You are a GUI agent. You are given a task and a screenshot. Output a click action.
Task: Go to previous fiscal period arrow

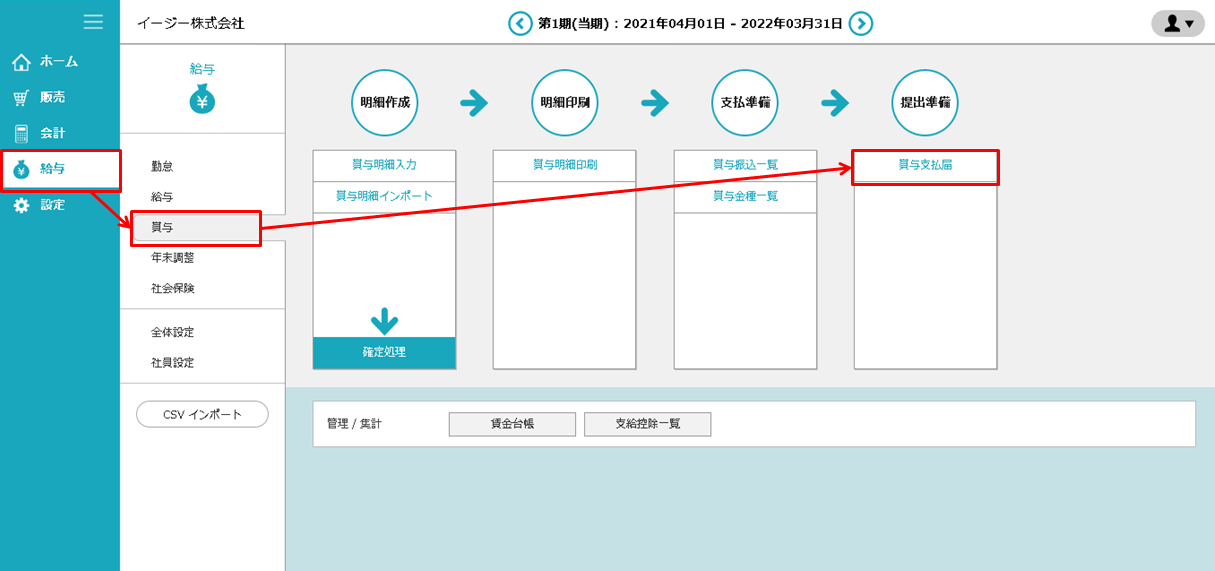pos(520,23)
